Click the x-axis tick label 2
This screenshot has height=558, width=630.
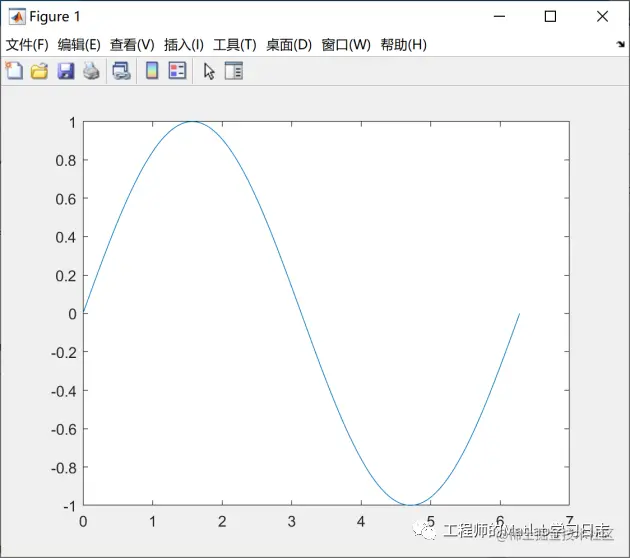(222, 522)
